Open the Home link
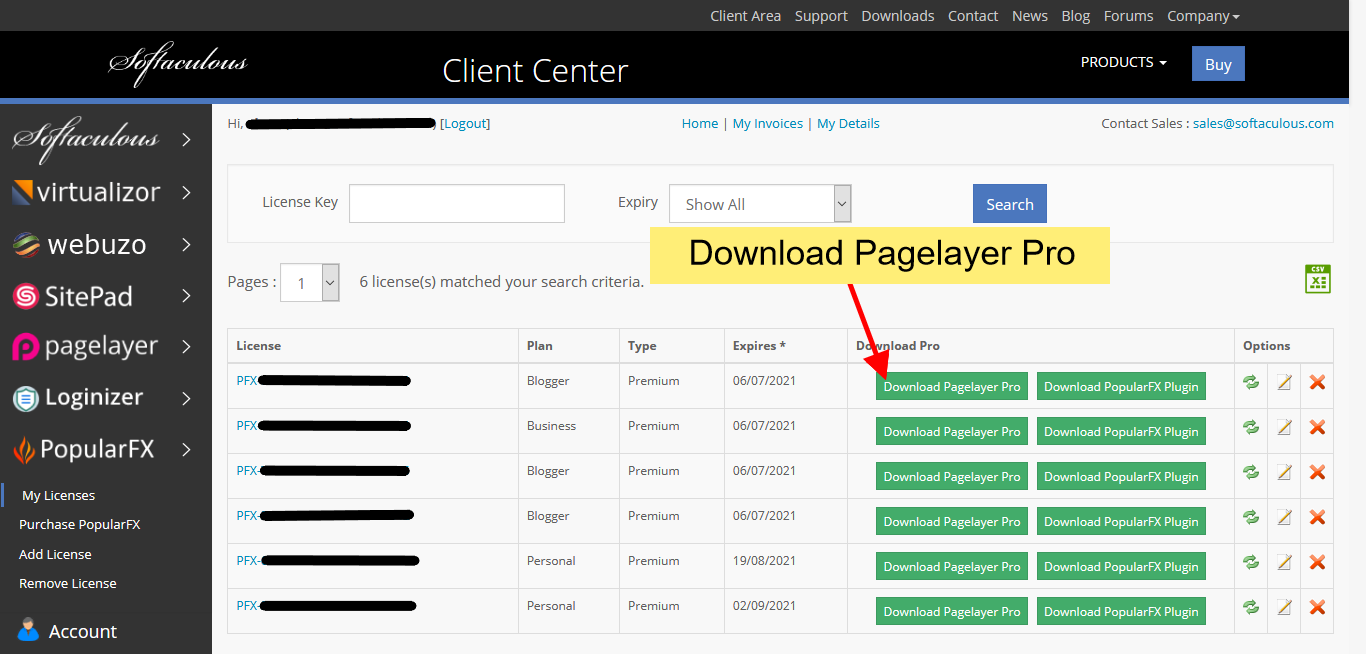Viewport: 1366px width, 654px height. [700, 123]
